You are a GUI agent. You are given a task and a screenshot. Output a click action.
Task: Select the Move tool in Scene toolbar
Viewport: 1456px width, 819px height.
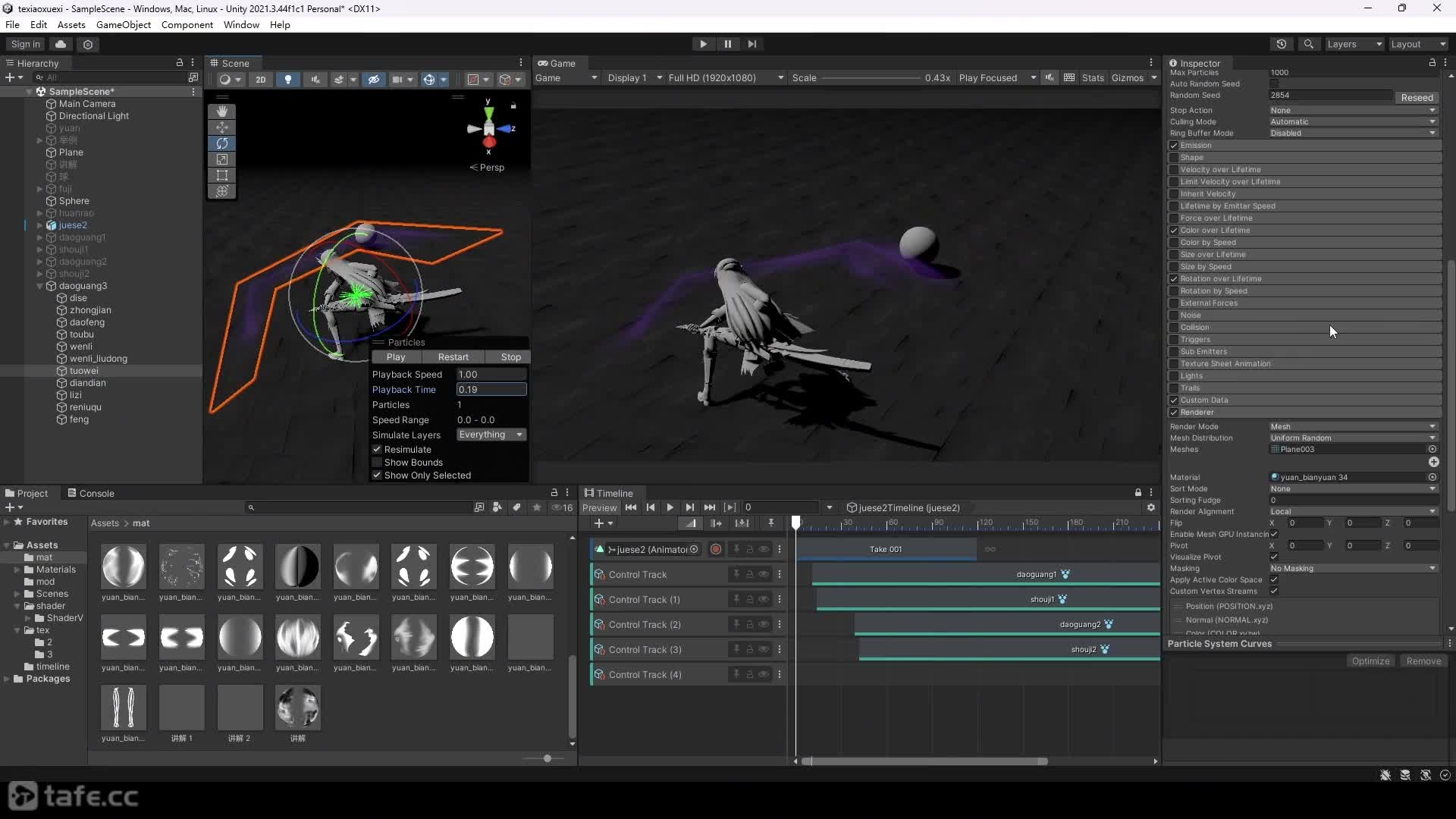point(221,127)
